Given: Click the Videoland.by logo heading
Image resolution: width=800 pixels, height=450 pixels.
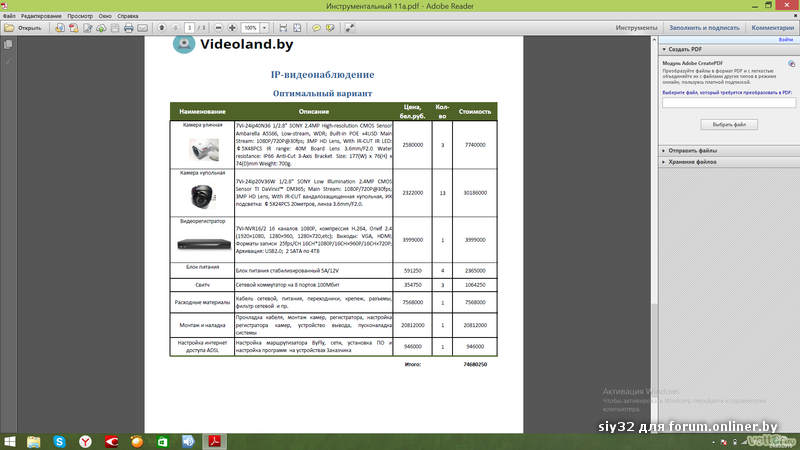Looking at the screenshot, I should (246, 44).
